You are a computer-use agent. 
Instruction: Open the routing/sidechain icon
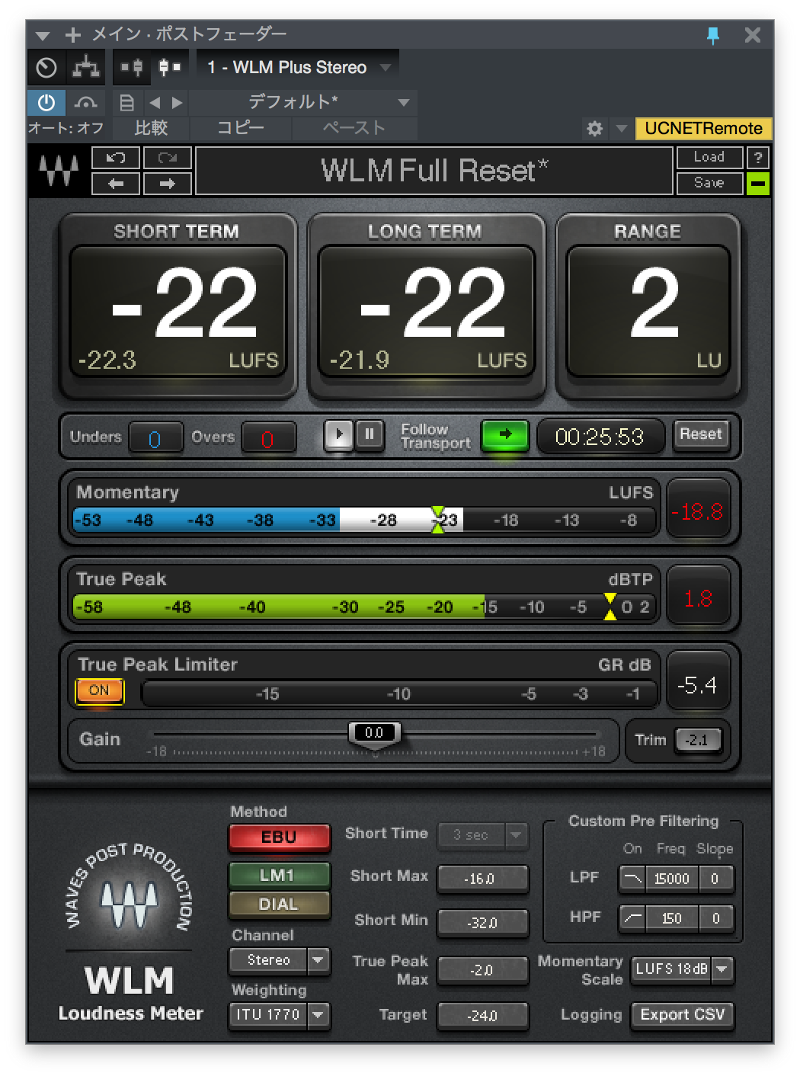[x=86, y=67]
